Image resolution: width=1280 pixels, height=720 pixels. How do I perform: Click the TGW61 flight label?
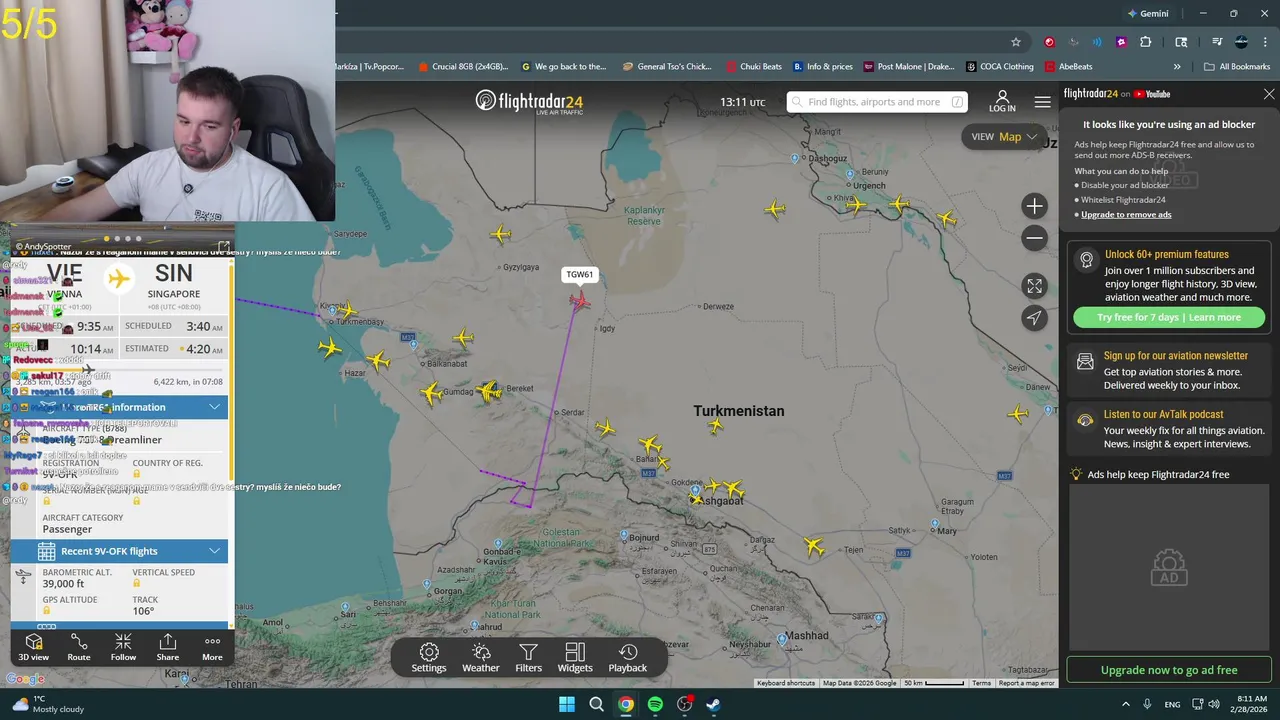579,274
